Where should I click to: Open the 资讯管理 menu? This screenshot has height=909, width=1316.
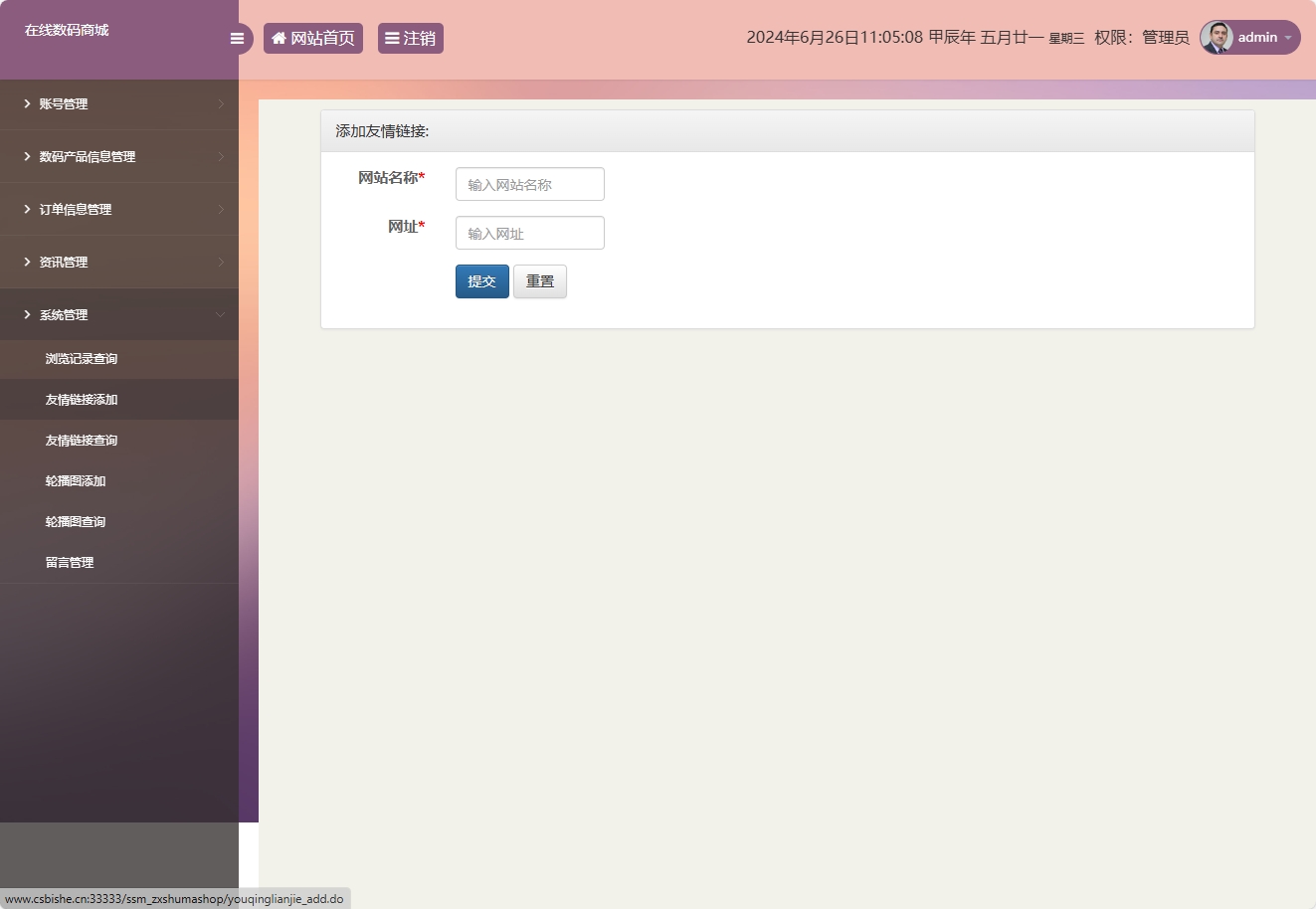119,262
